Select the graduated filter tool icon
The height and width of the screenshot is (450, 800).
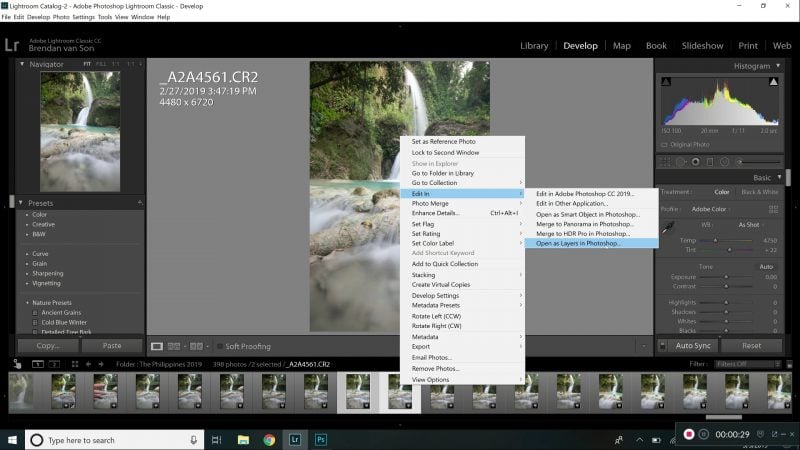pos(710,162)
